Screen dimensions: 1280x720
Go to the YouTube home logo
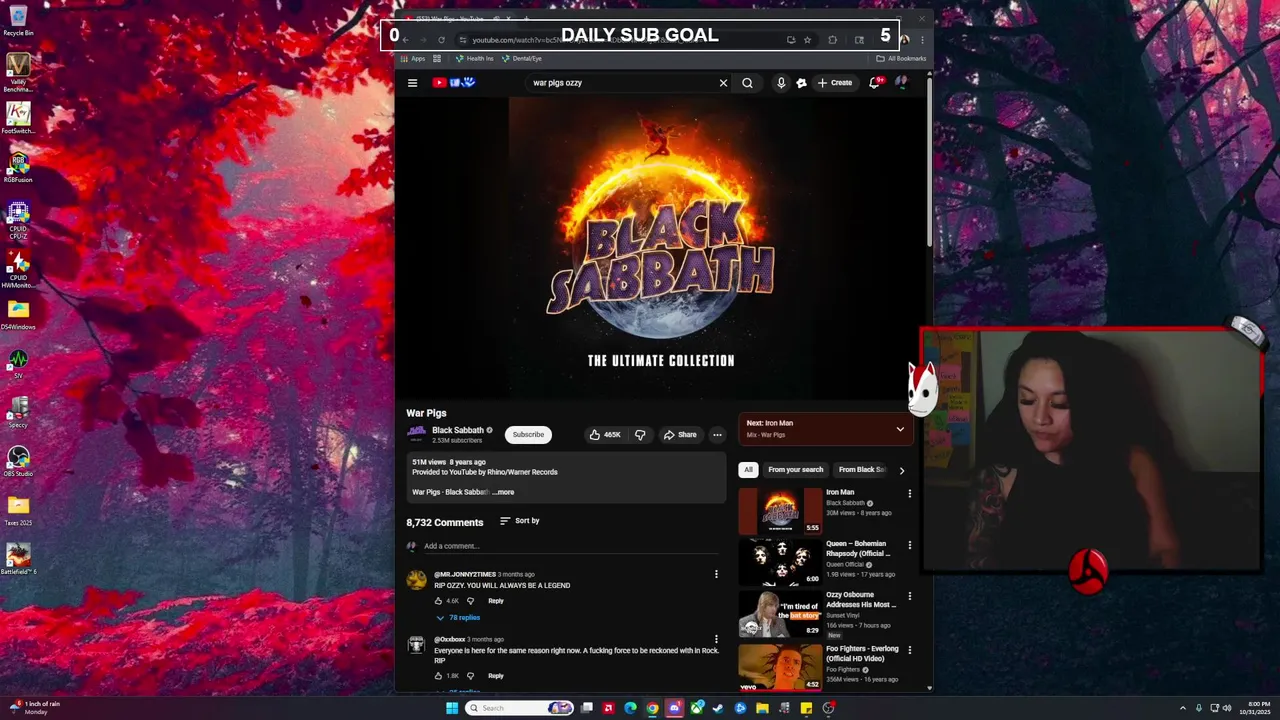point(453,83)
